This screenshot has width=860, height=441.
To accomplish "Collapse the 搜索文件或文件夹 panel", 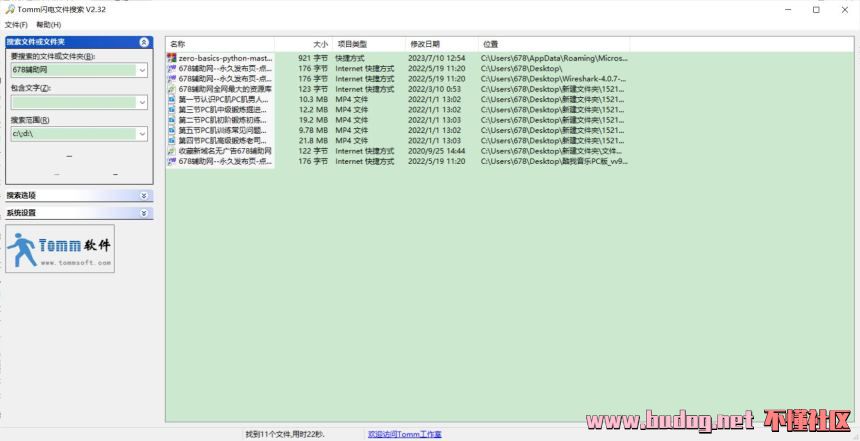I will 144,43.
